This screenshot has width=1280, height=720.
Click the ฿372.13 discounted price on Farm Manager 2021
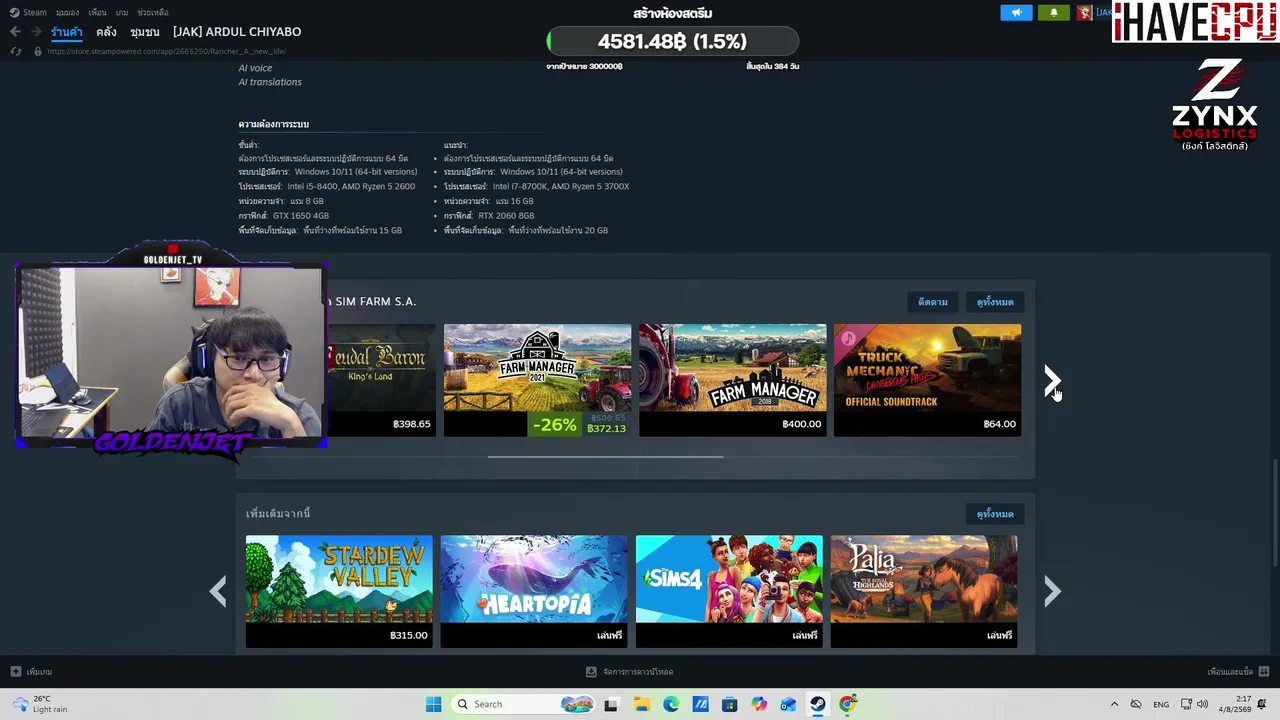606,429
